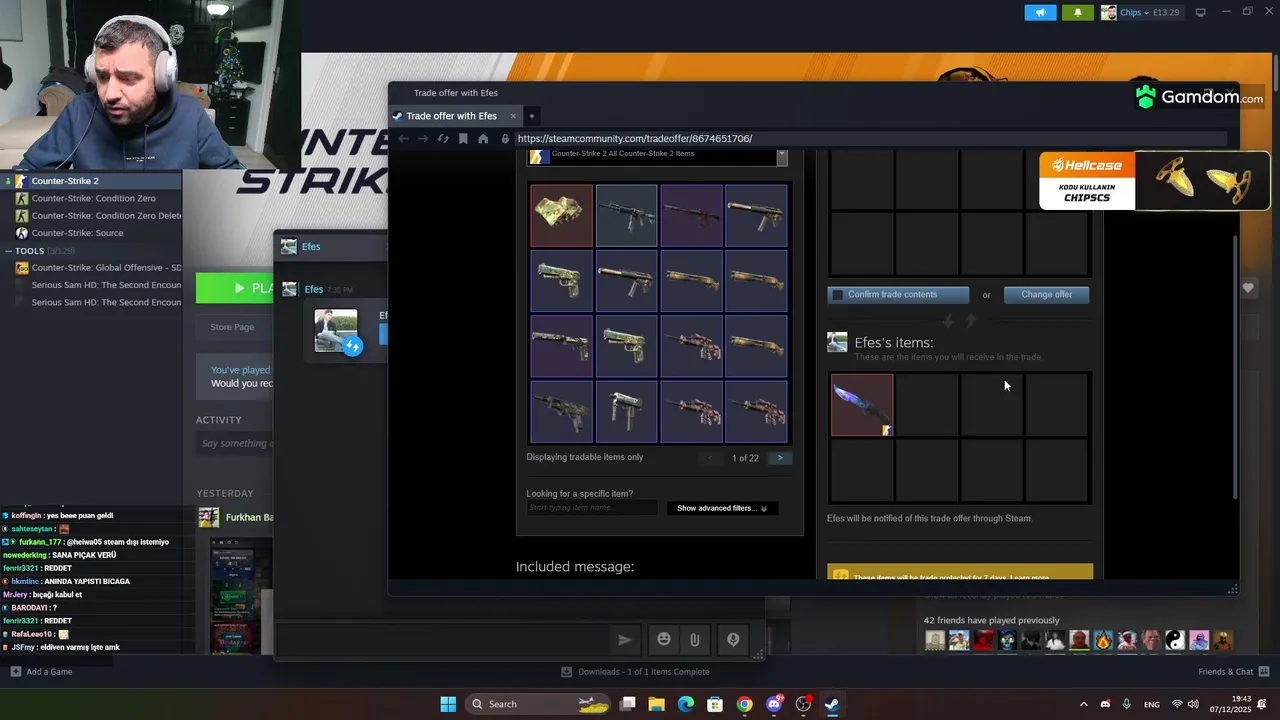Viewport: 1280px width, 720px height.
Task: Close the Trade offer with Efes tab
Action: (513, 116)
